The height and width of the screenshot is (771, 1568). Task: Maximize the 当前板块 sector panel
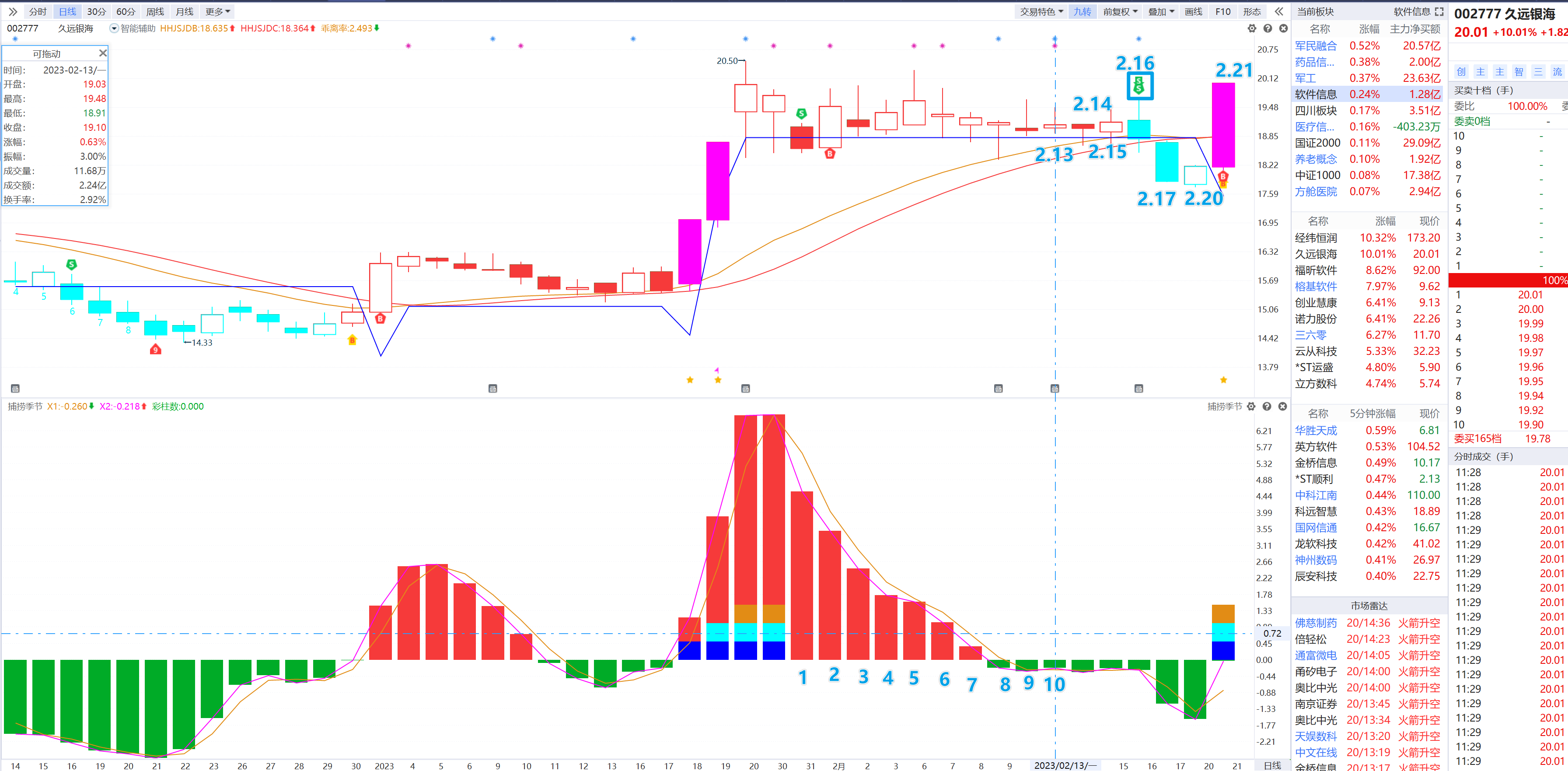coord(1439,11)
